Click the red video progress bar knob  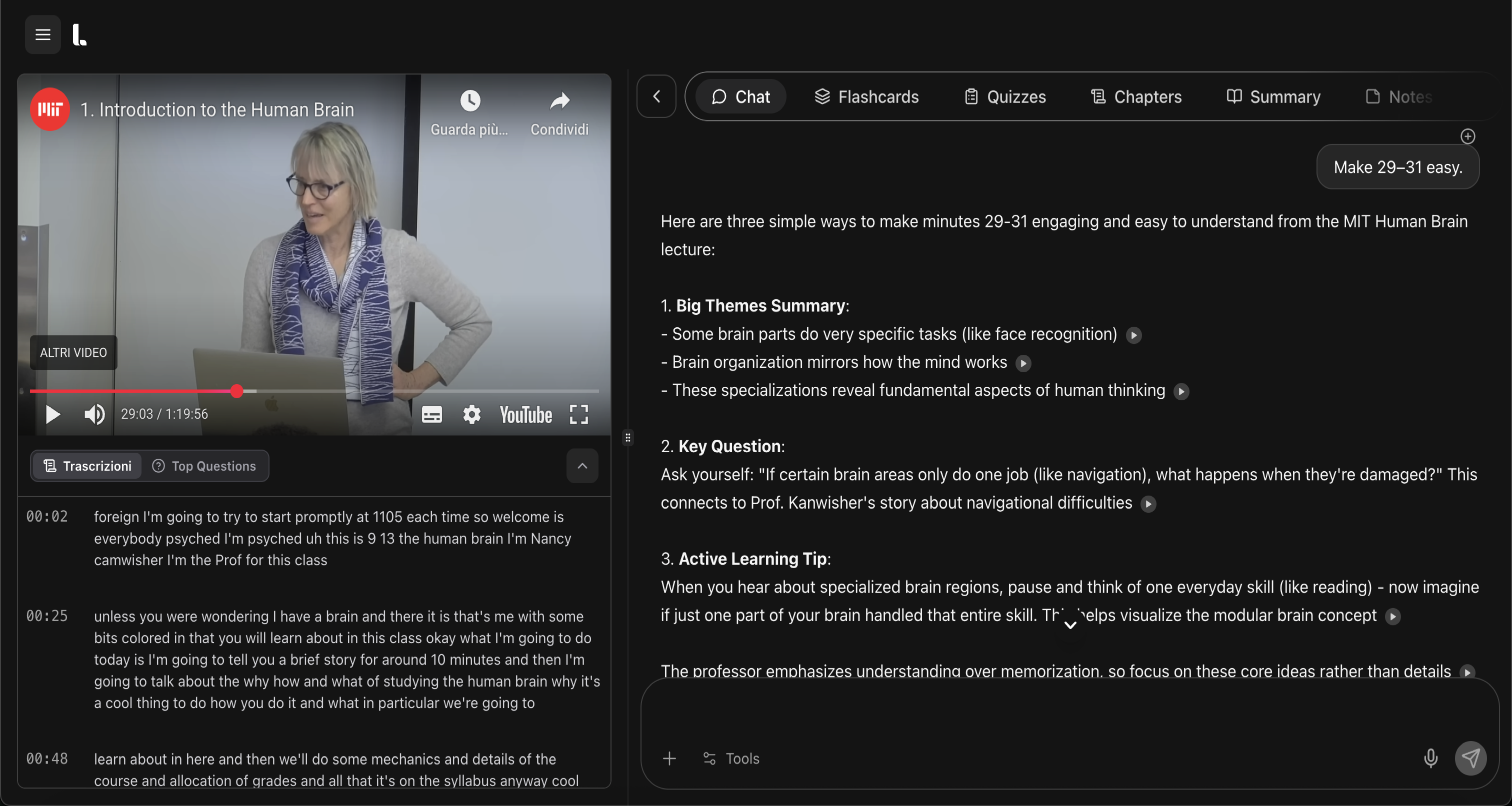click(236, 391)
